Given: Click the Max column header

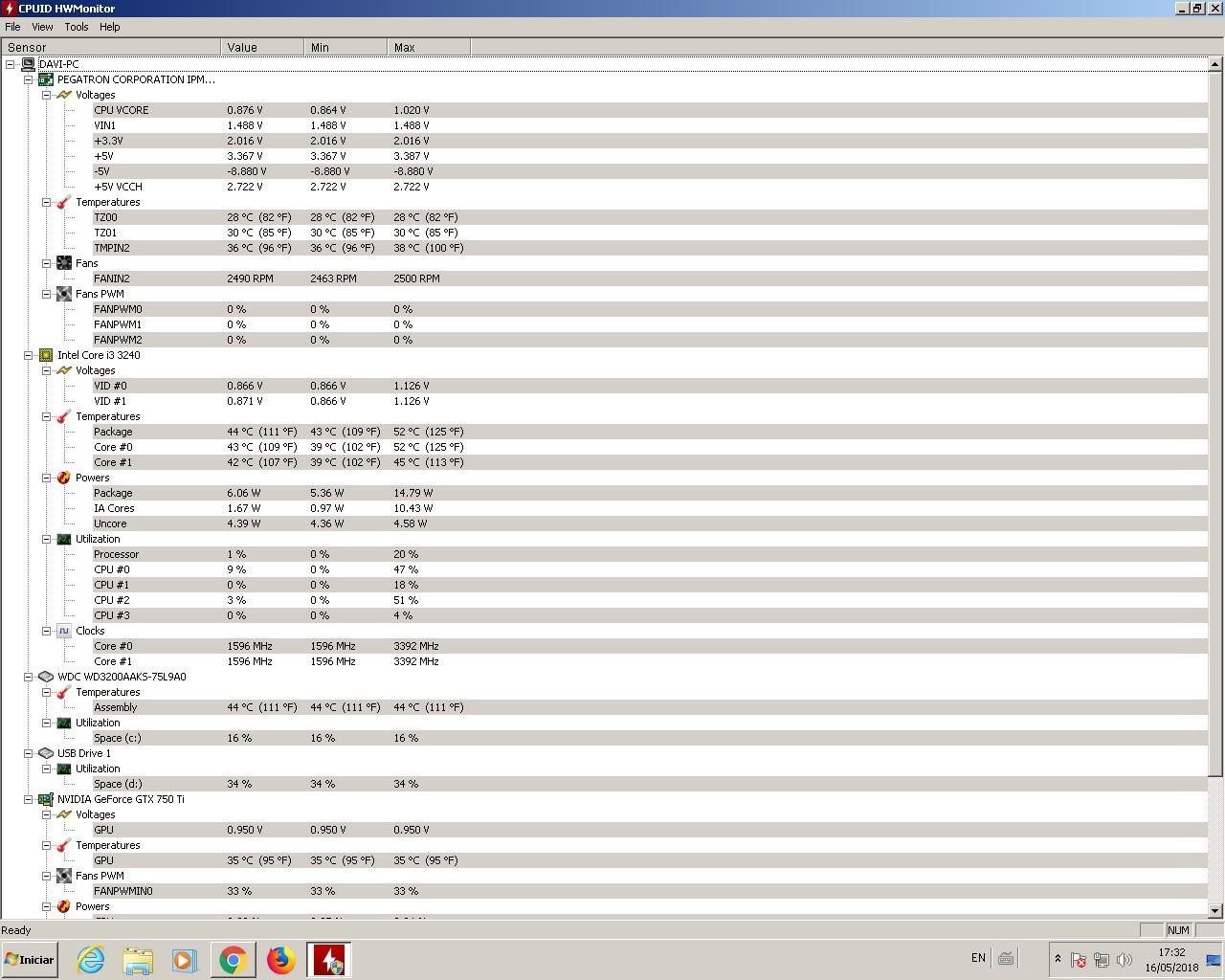Looking at the screenshot, I should pyautogui.click(x=429, y=47).
